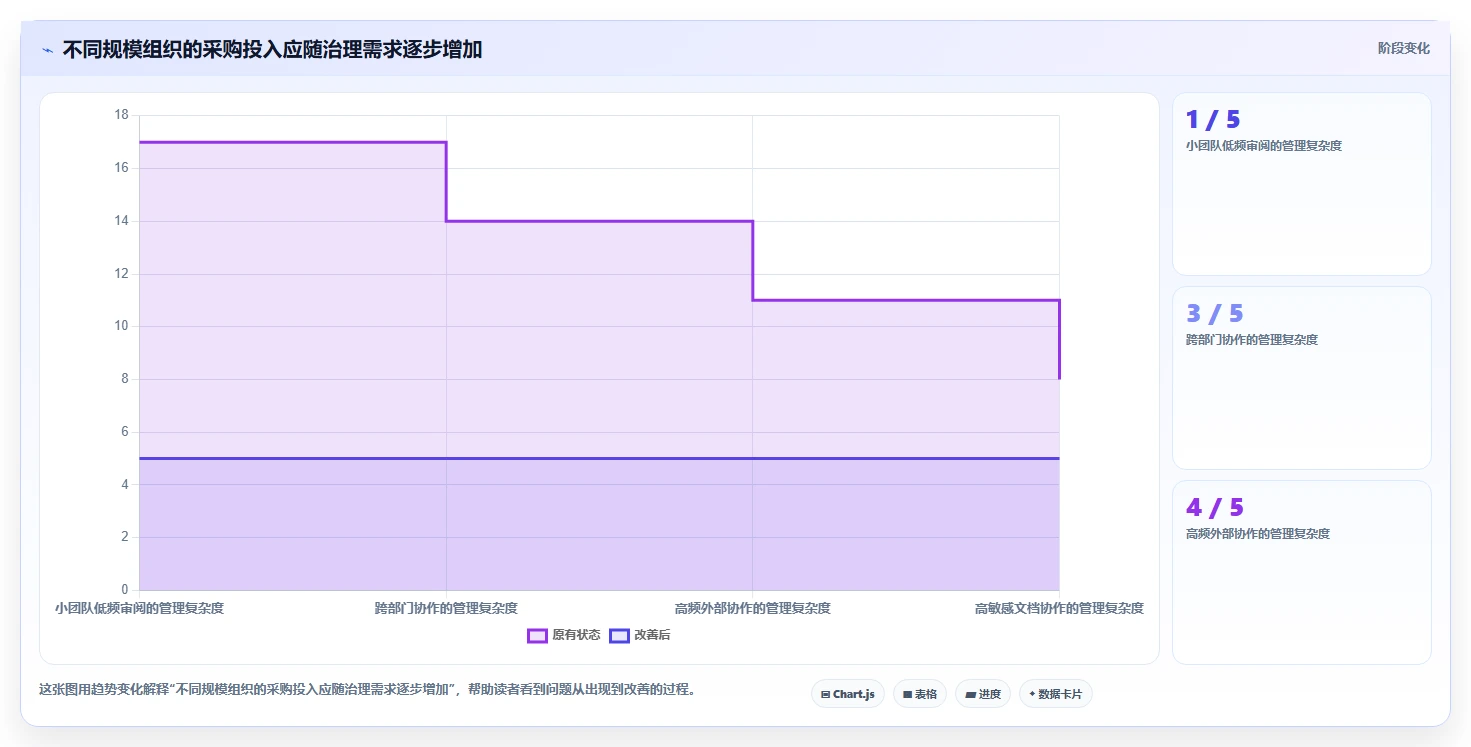Image resolution: width=1471 pixels, height=747 pixels.
Task: Click the 1 / 5 data card value
Action: pos(1213,120)
